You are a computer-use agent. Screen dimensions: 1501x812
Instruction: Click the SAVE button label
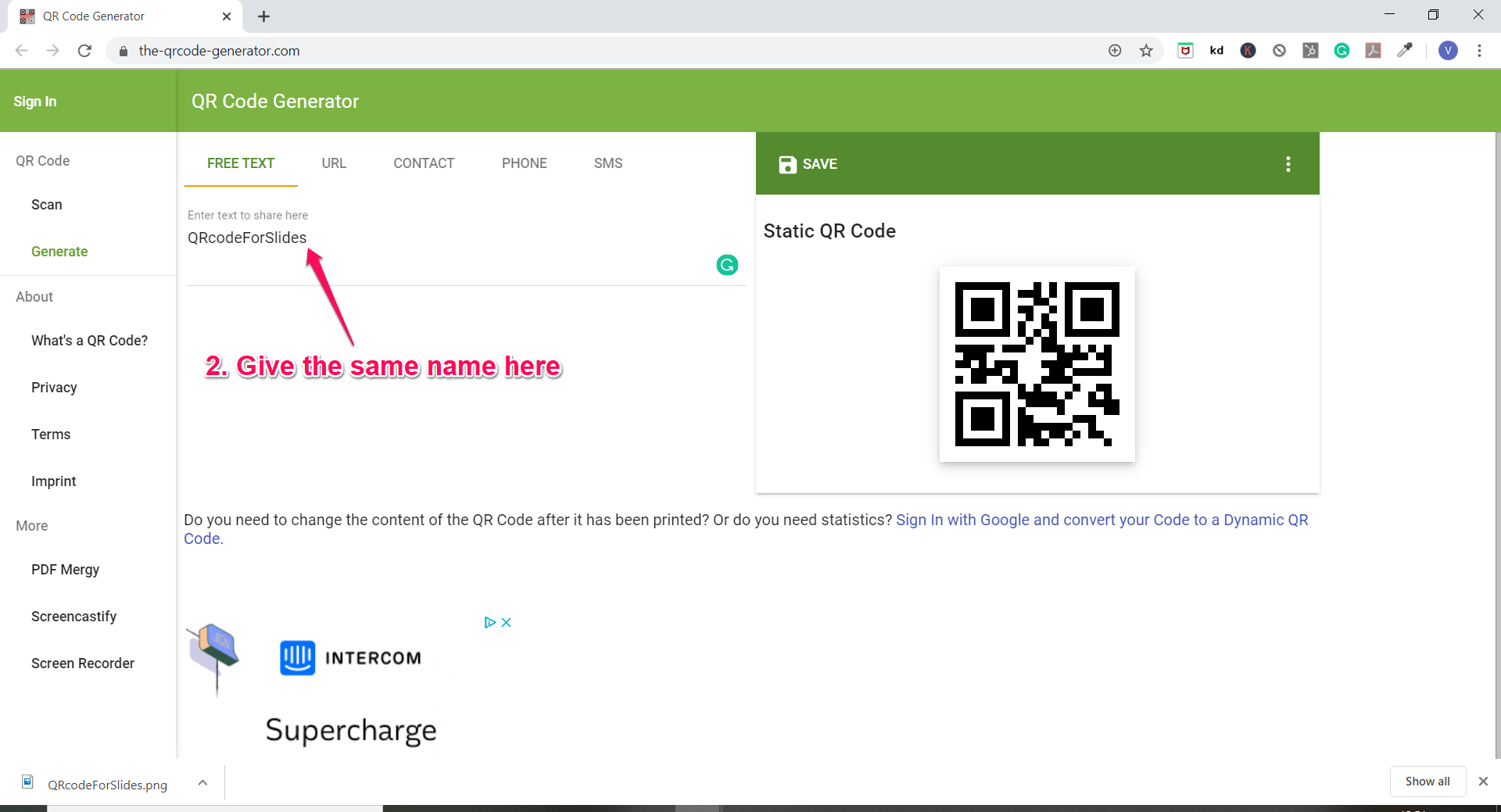[x=820, y=164]
